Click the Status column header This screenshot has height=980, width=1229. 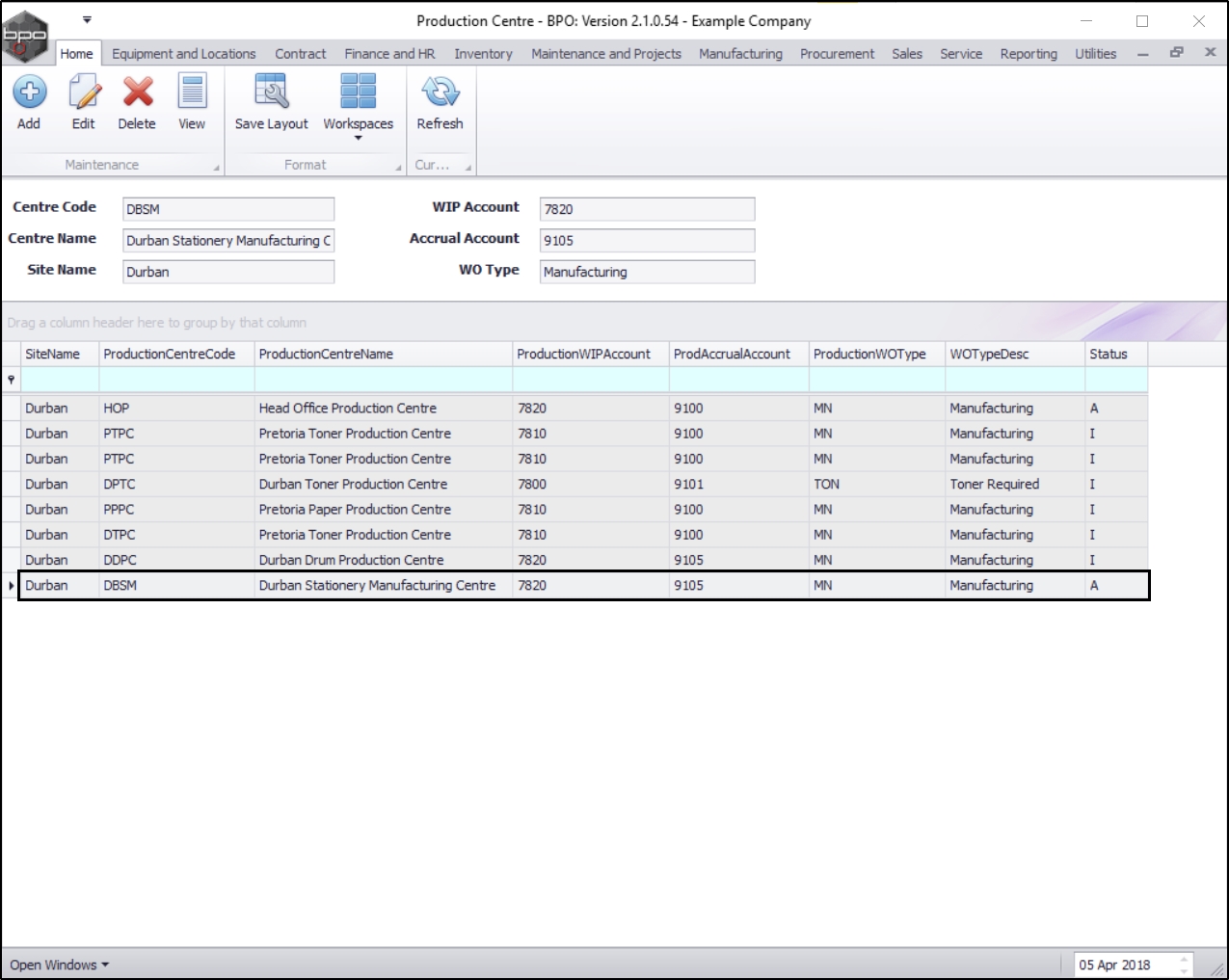click(1109, 354)
